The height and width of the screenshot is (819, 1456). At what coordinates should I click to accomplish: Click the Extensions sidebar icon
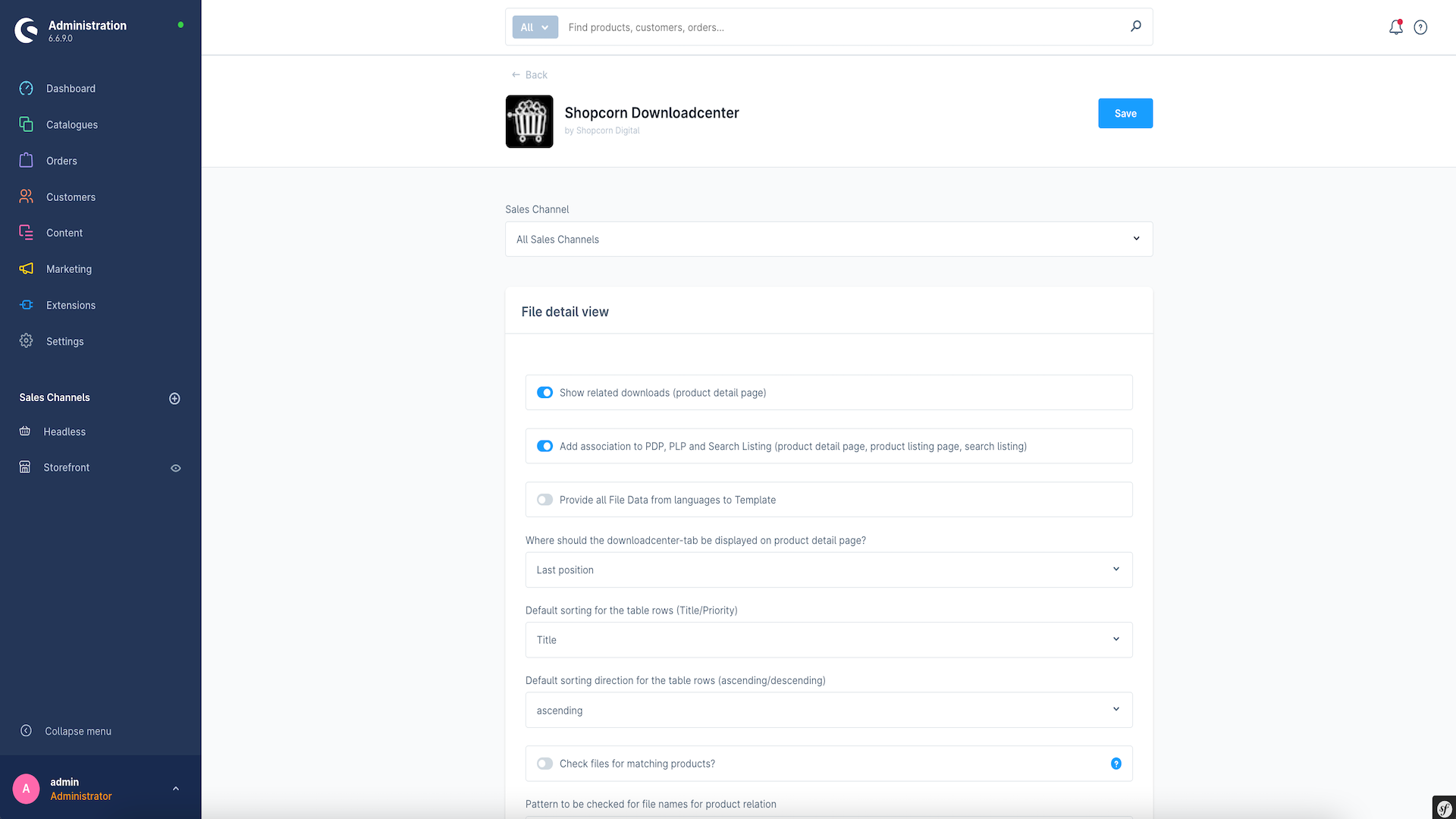(x=27, y=305)
